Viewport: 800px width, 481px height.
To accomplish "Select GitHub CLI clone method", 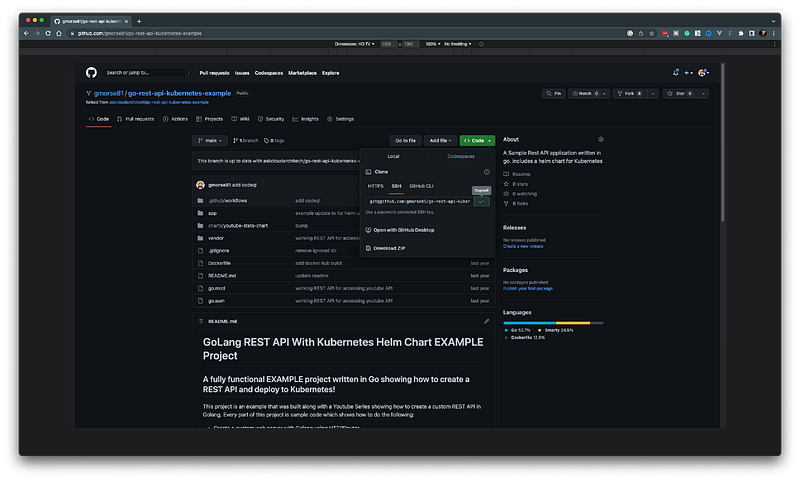I will coord(421,186).
